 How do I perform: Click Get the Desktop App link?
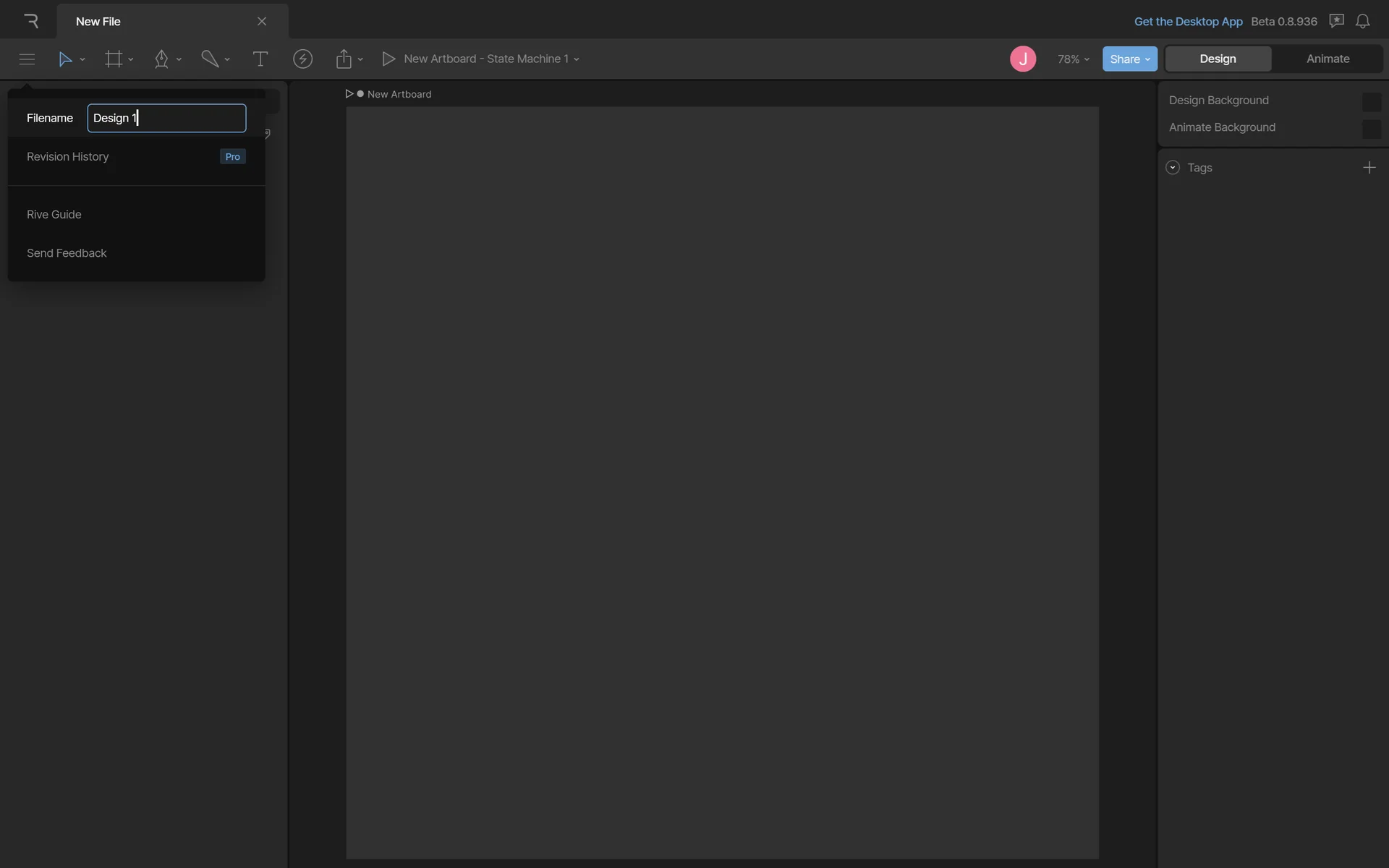pyautogui.click(x=1188, y=22)
